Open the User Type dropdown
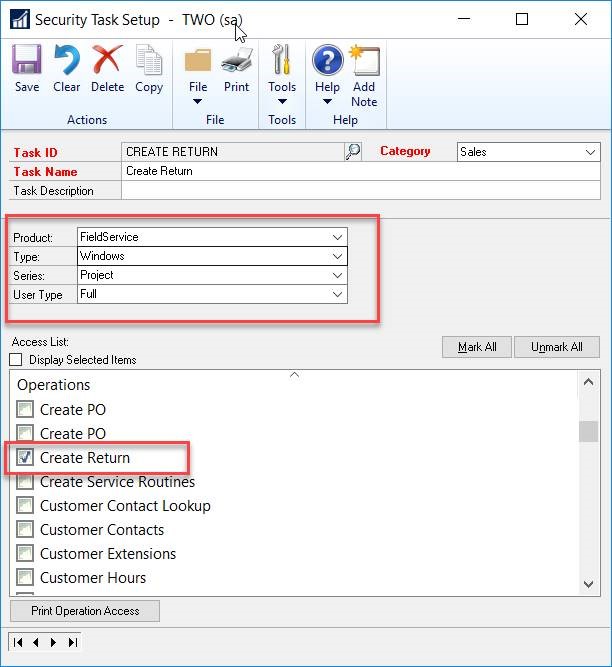The width and height of the screenshot is (612, 667). [x=337, y=294]
